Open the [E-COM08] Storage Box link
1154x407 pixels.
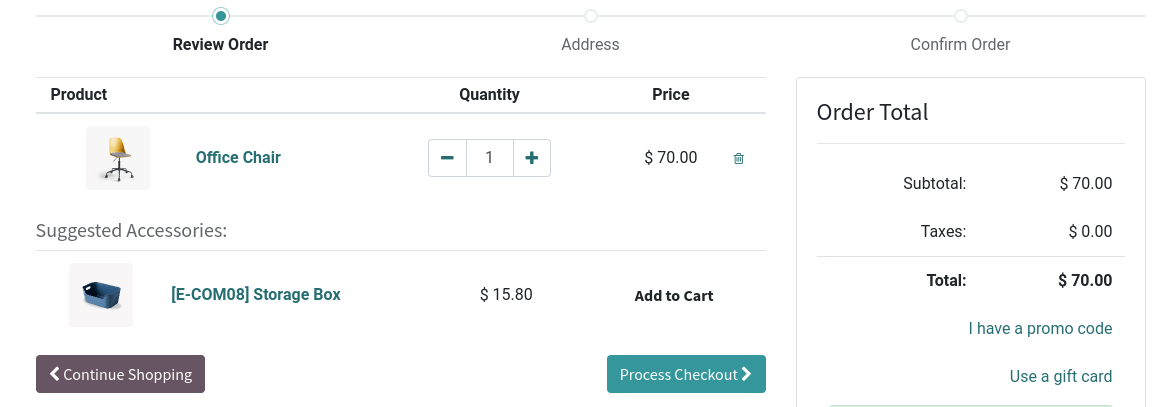(x=255, y=294)
